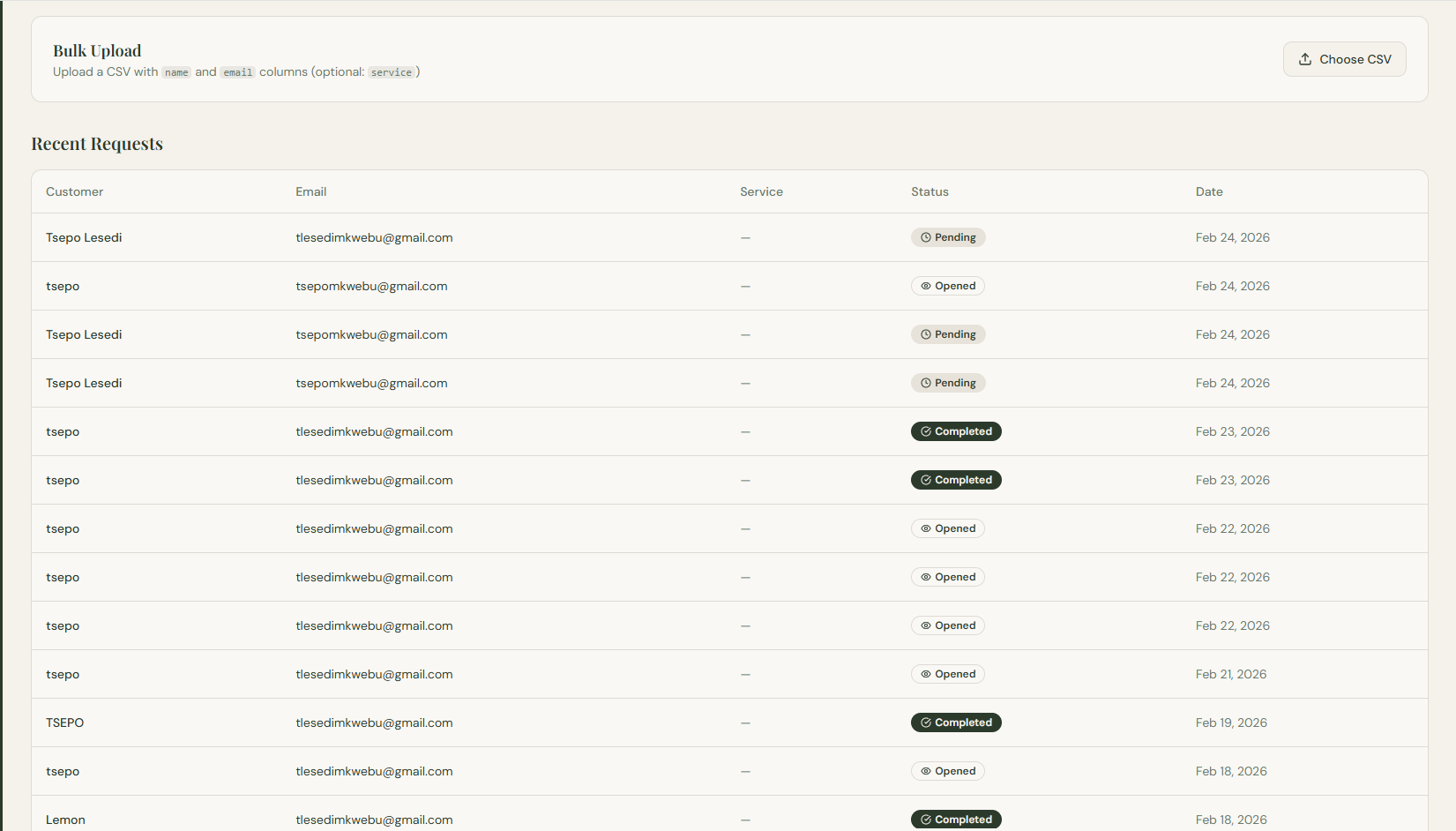Click the checkmark icon on TSEPO's Completed badge
The height and width of the screenshot is (831, 1456).
(926, 722)
